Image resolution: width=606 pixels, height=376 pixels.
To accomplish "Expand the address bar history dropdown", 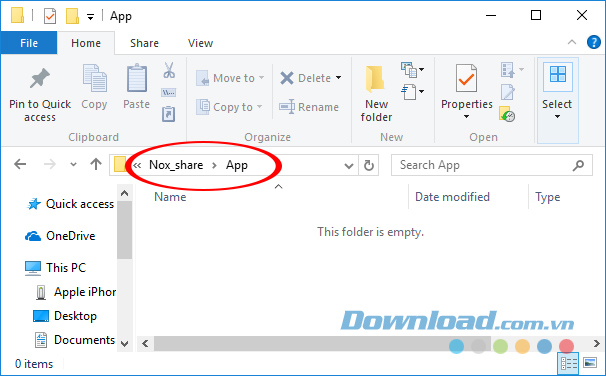I will pos(349,166).
